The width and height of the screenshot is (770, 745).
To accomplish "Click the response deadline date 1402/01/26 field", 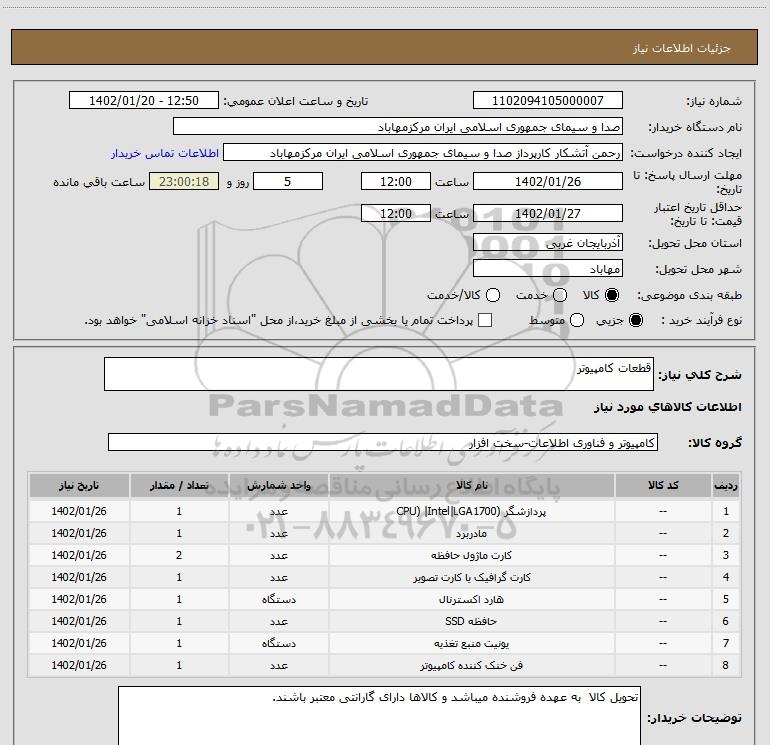I will pos(548,181).
